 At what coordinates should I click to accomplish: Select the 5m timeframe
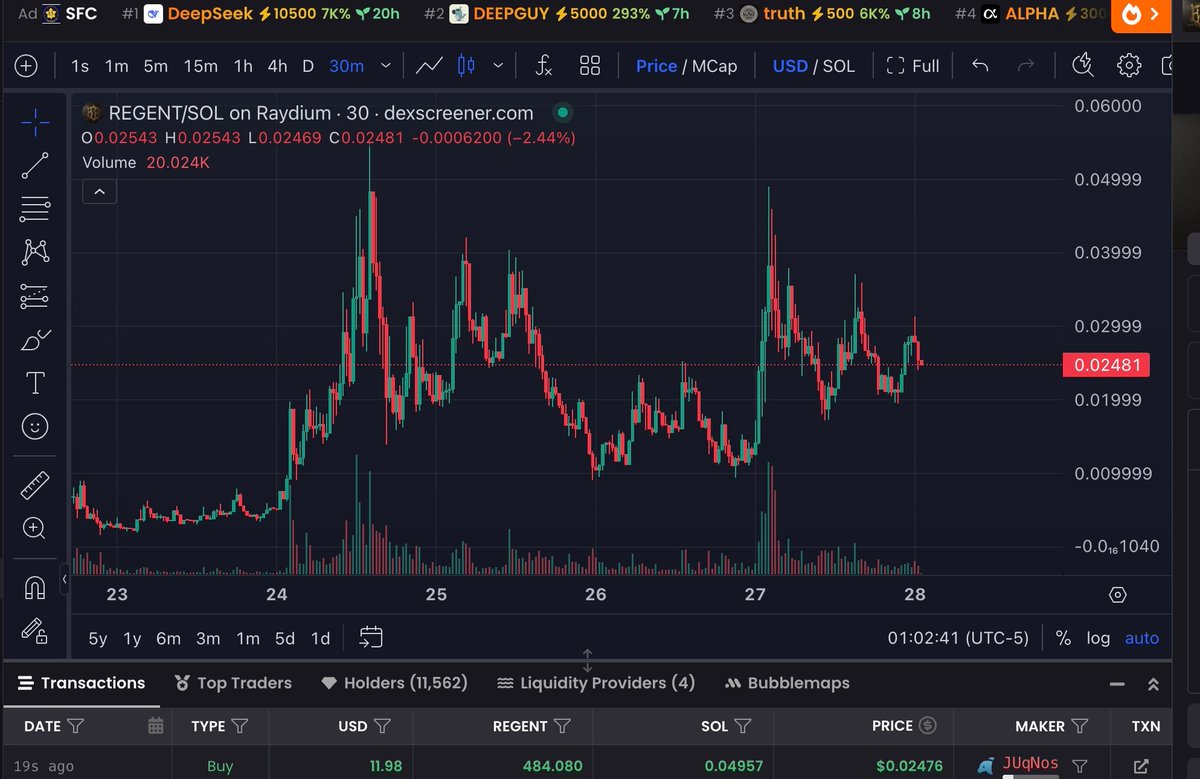pyautogui.click(x=155, y=66)
